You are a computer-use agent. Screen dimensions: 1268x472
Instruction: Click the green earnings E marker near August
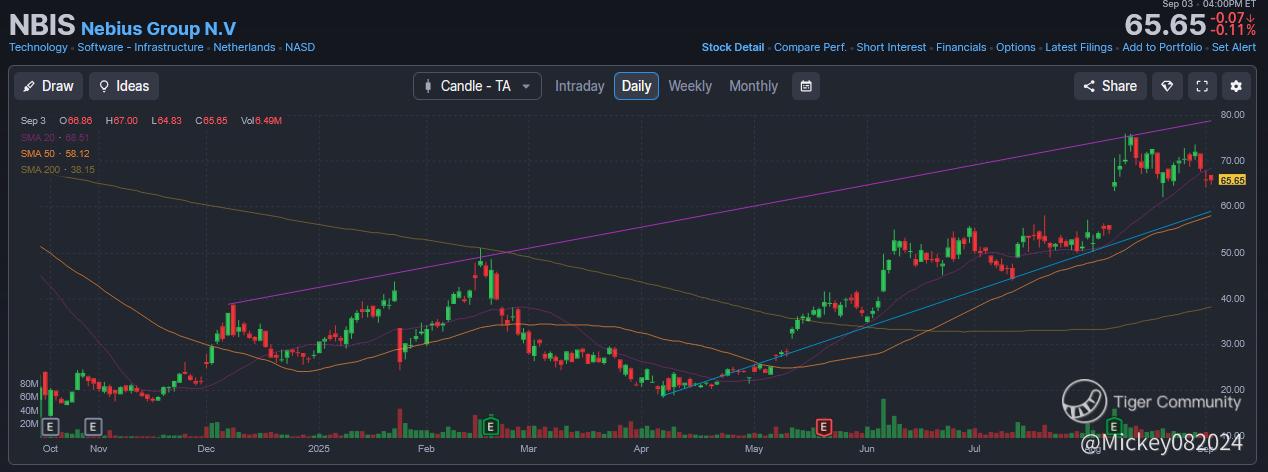click(1112, 427)
